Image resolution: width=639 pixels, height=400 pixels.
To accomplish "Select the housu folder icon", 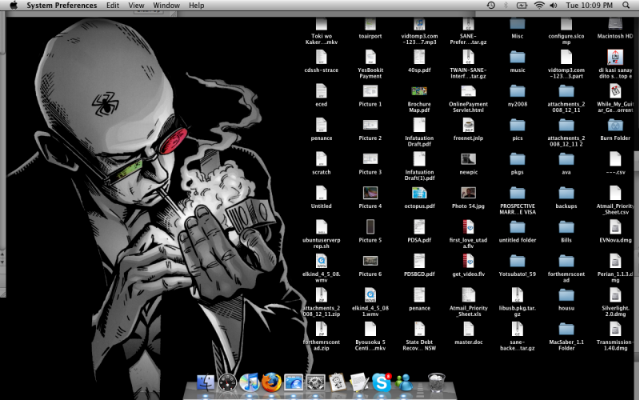I will click(566, 295).
